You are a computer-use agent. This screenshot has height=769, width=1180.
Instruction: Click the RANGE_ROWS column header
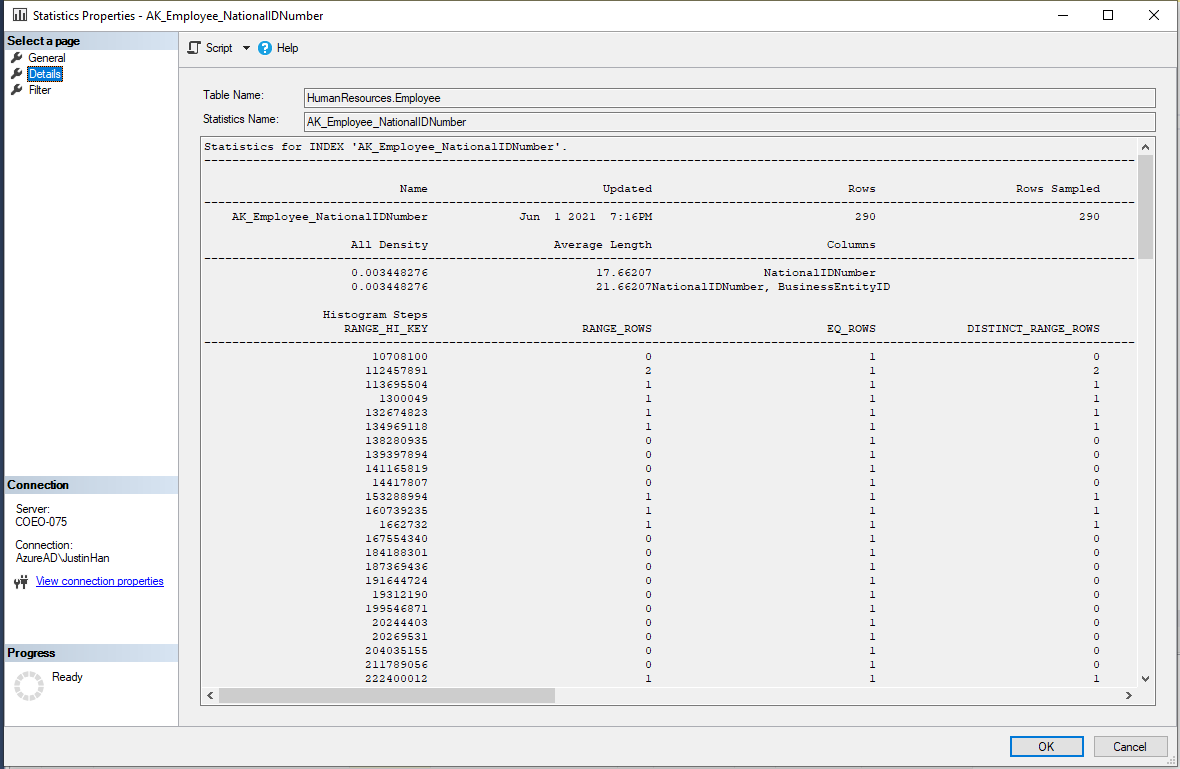coord(616,329)
